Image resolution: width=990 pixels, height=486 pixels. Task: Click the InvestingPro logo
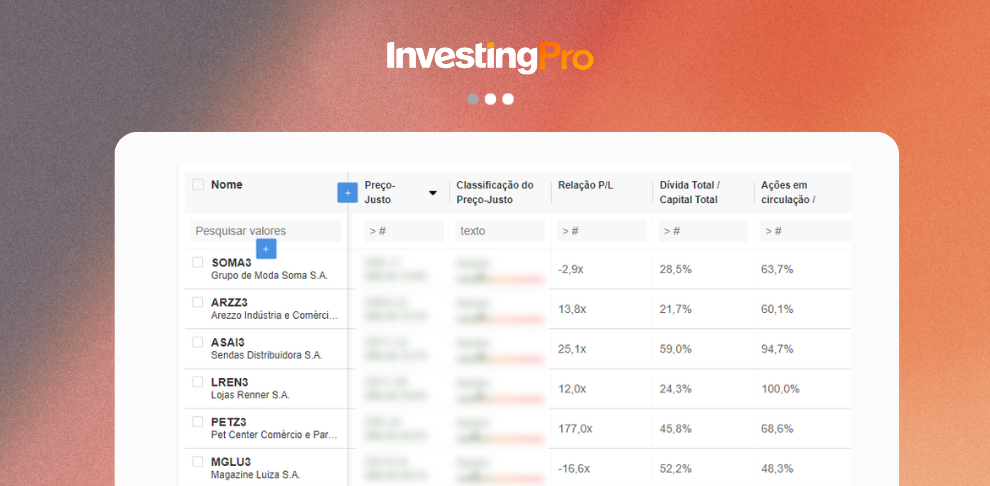click(x=490, y=57)
